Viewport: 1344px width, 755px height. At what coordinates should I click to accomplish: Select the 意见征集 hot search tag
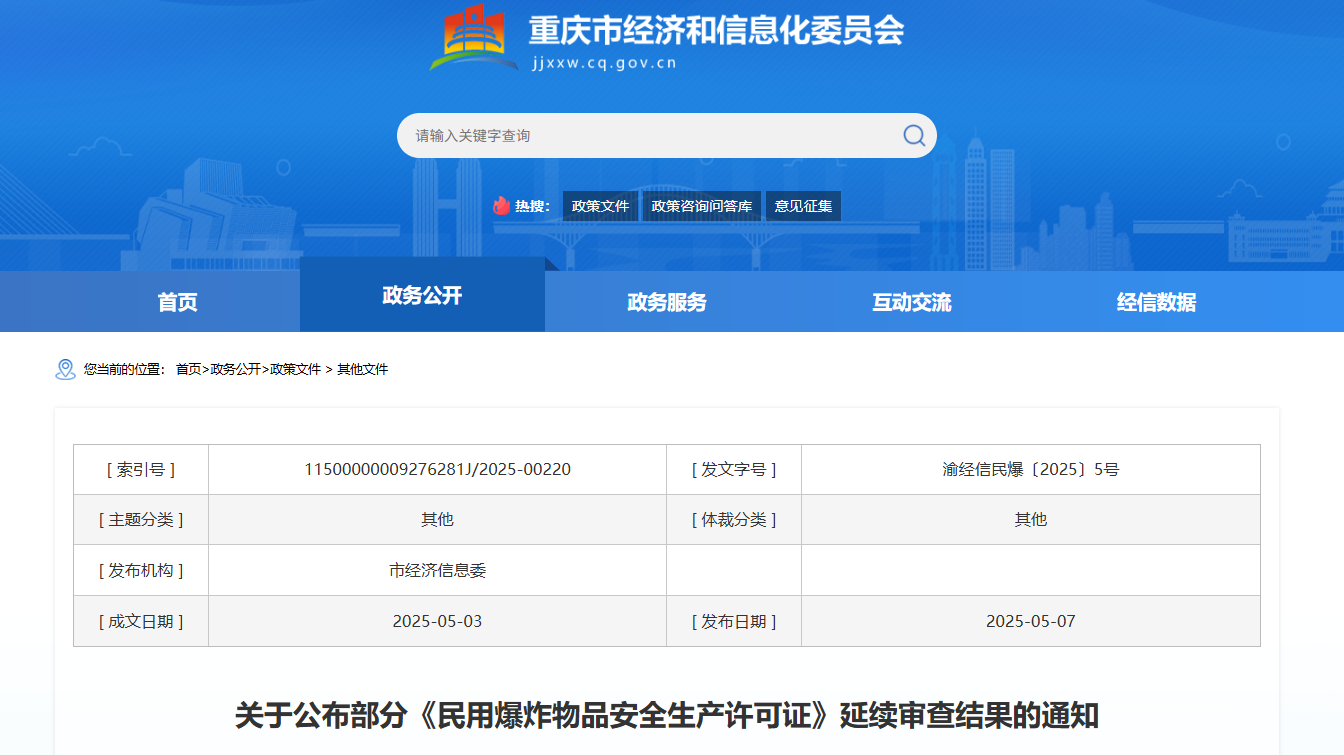(803, 206)
